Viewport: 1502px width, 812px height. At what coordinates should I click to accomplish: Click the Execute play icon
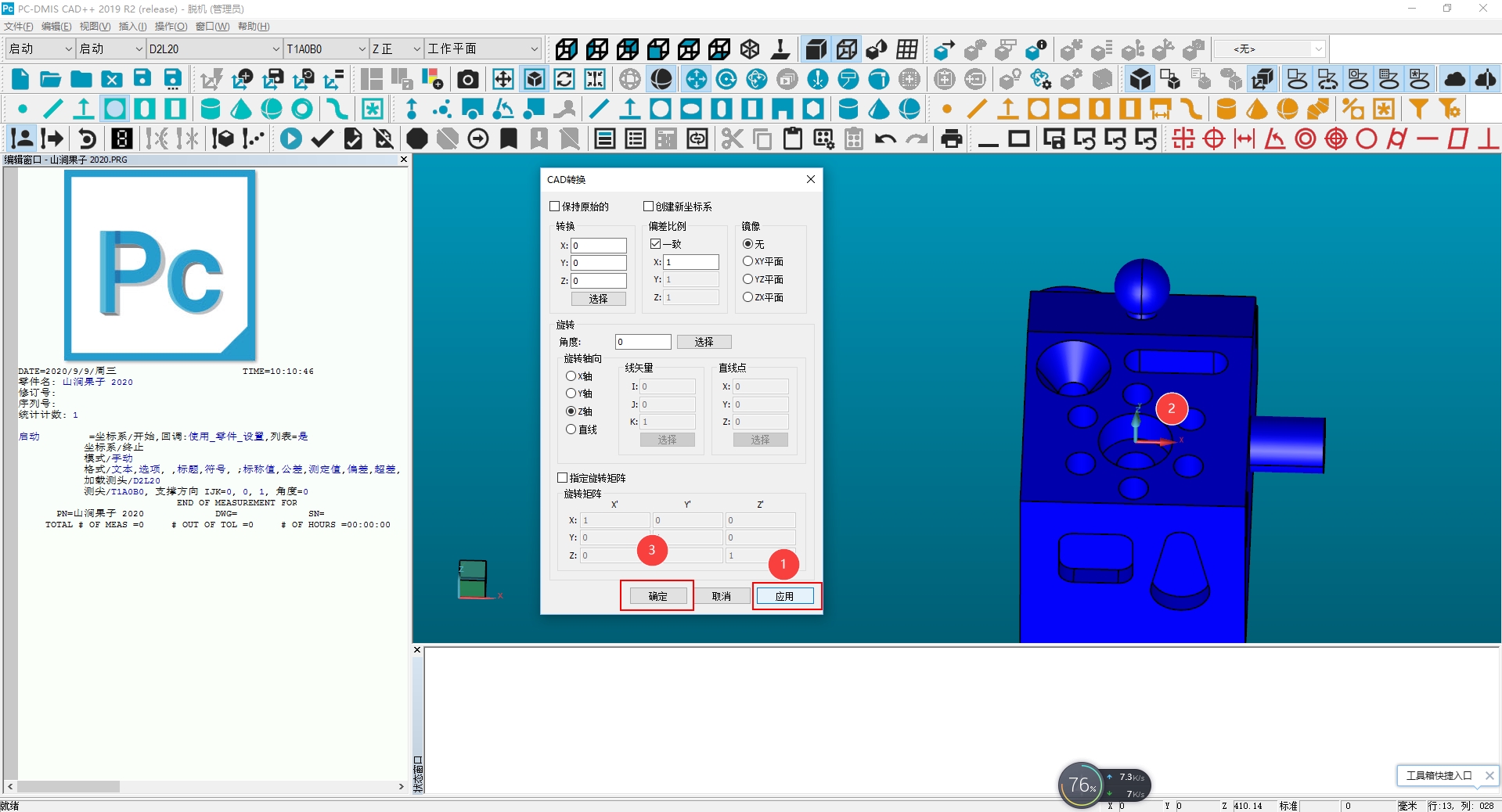point(290,139)
